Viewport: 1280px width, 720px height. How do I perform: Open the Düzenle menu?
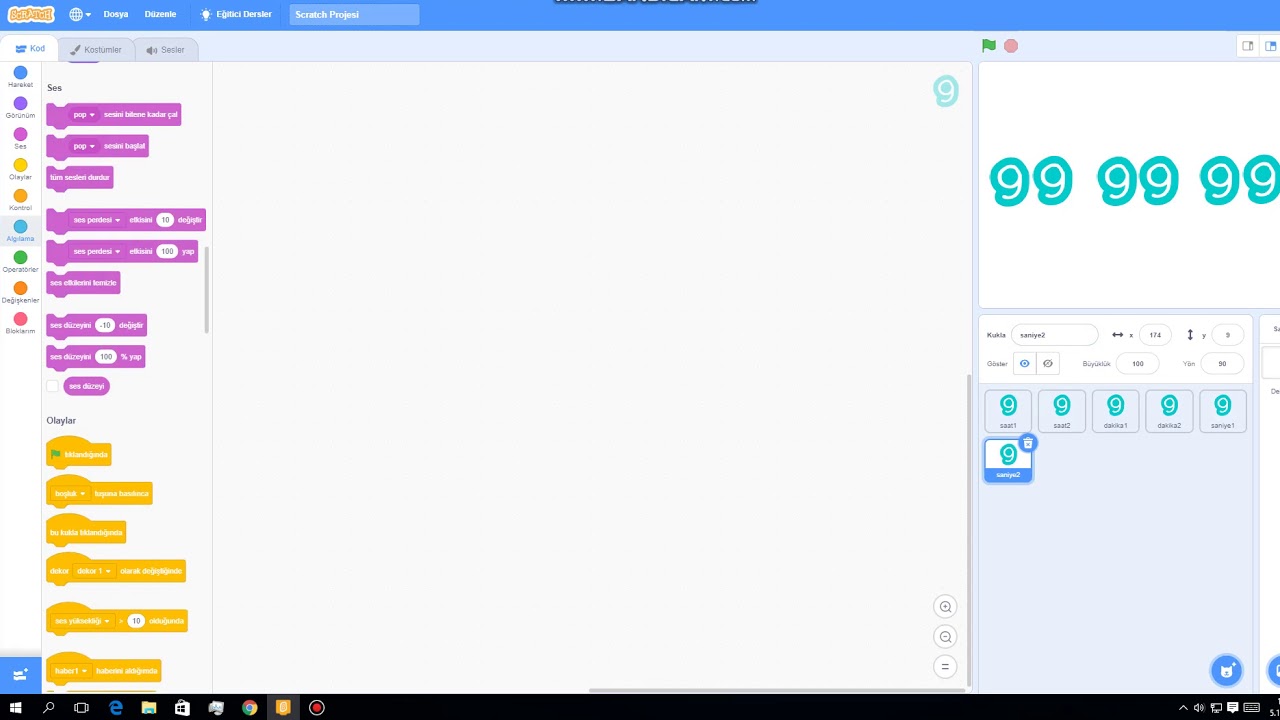point(160,15)
